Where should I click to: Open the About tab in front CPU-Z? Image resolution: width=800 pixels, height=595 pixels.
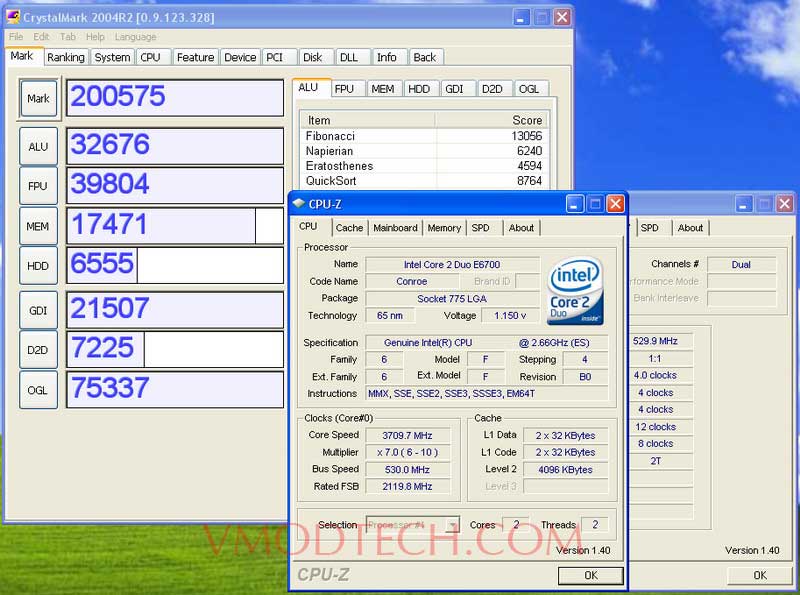[x=521, y=228]
